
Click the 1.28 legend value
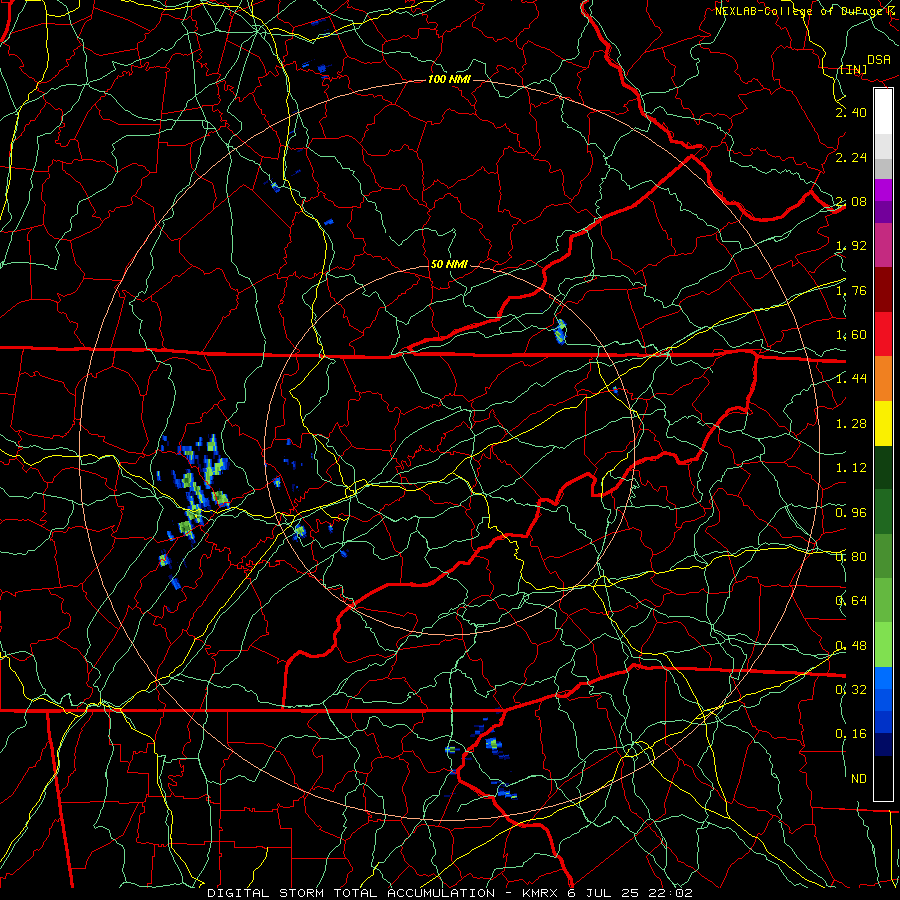tap(851, 424)
